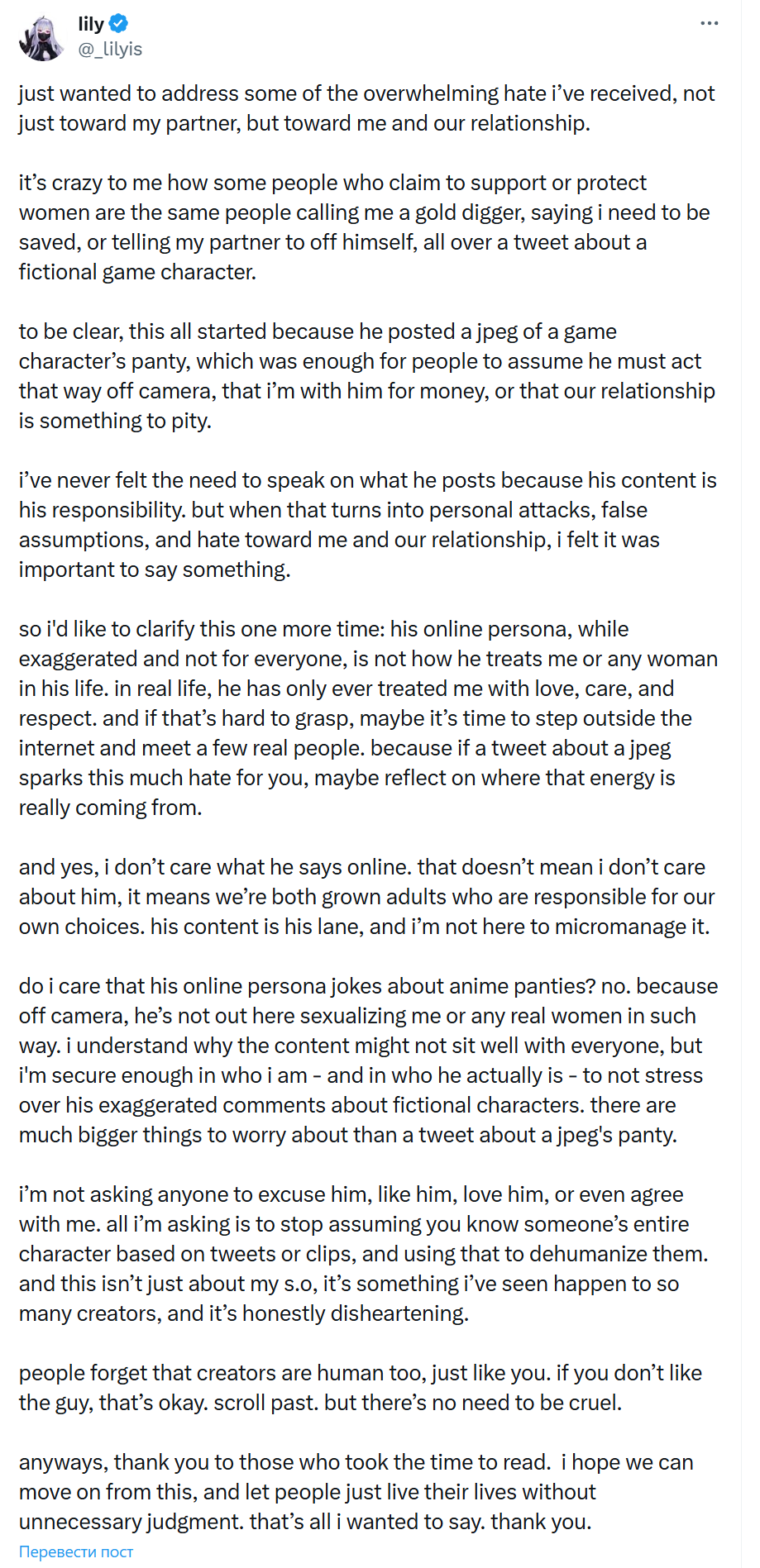Viewport: 760px width, 1568px height.
Task: Click the line starting "and yes, i don't care"
Action: pyautogui.click(x=362, y=867)
